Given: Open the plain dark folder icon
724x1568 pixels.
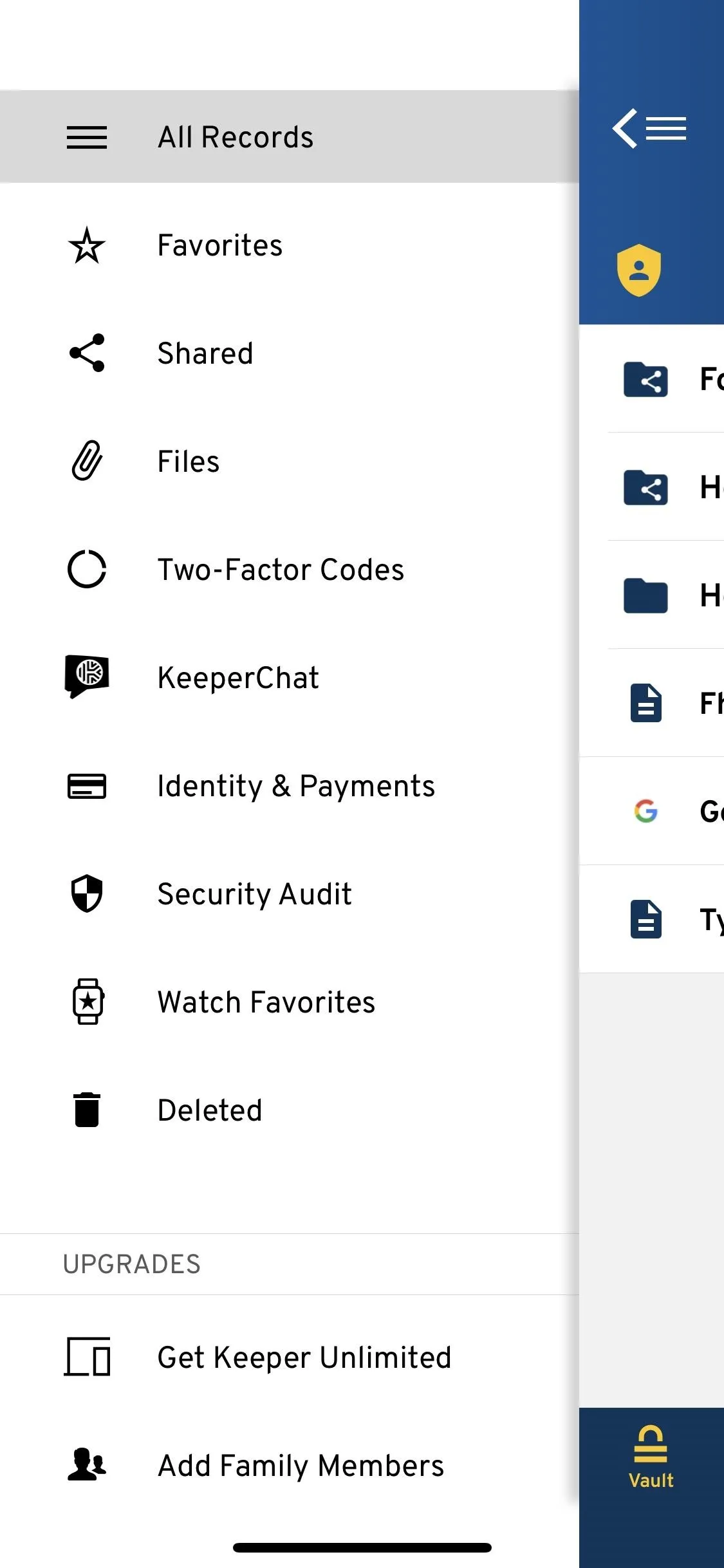Looking at the screenshot, I should point(645,595).
